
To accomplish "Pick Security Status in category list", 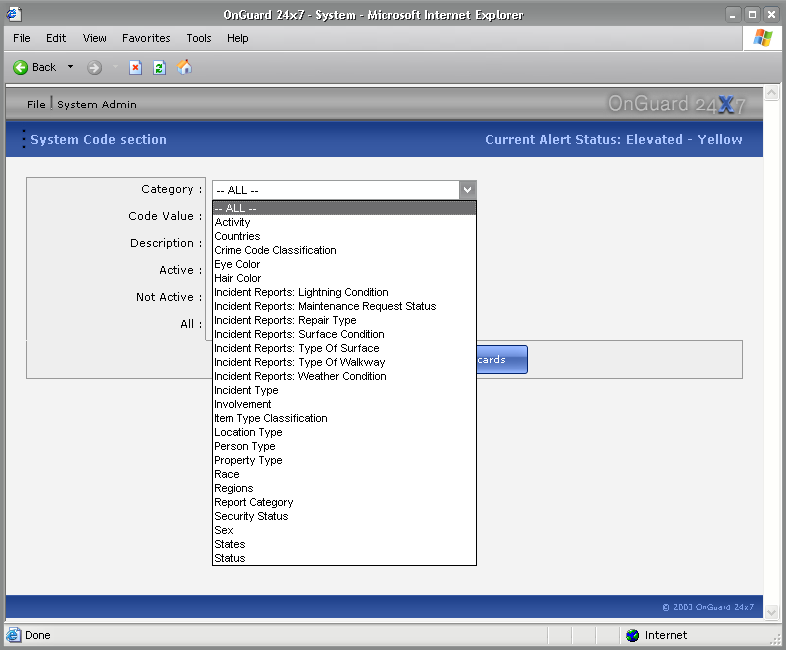I will pos(251,516).
